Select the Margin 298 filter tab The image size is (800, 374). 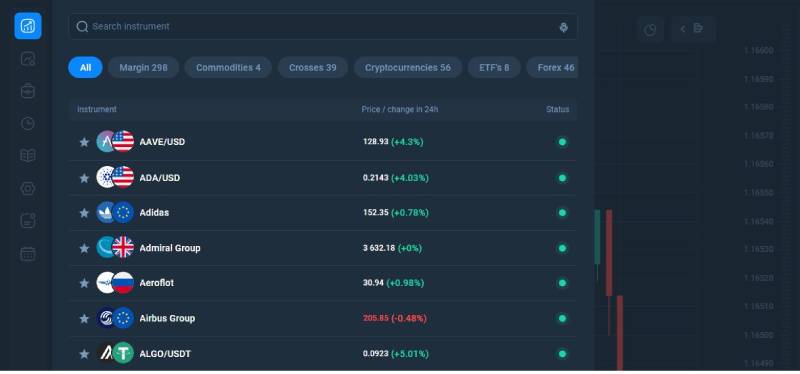[143, 67]
